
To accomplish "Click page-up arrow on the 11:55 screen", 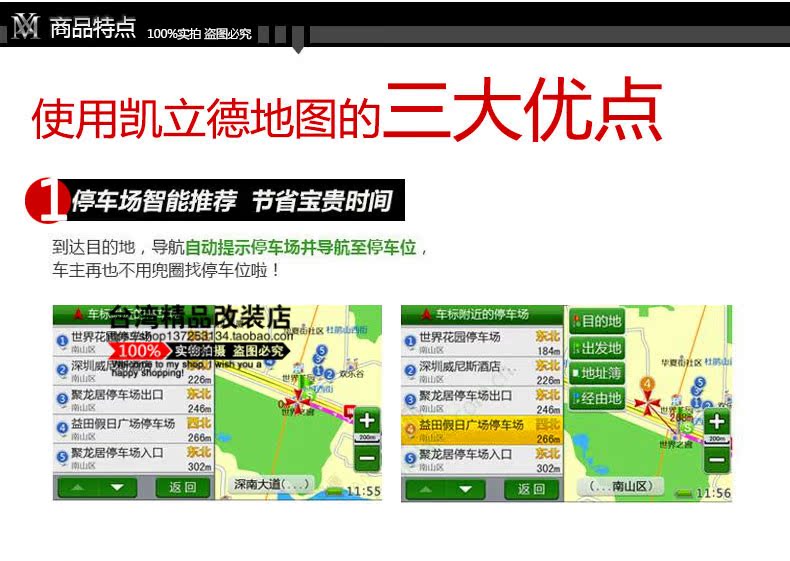I will tap(78, 487).
